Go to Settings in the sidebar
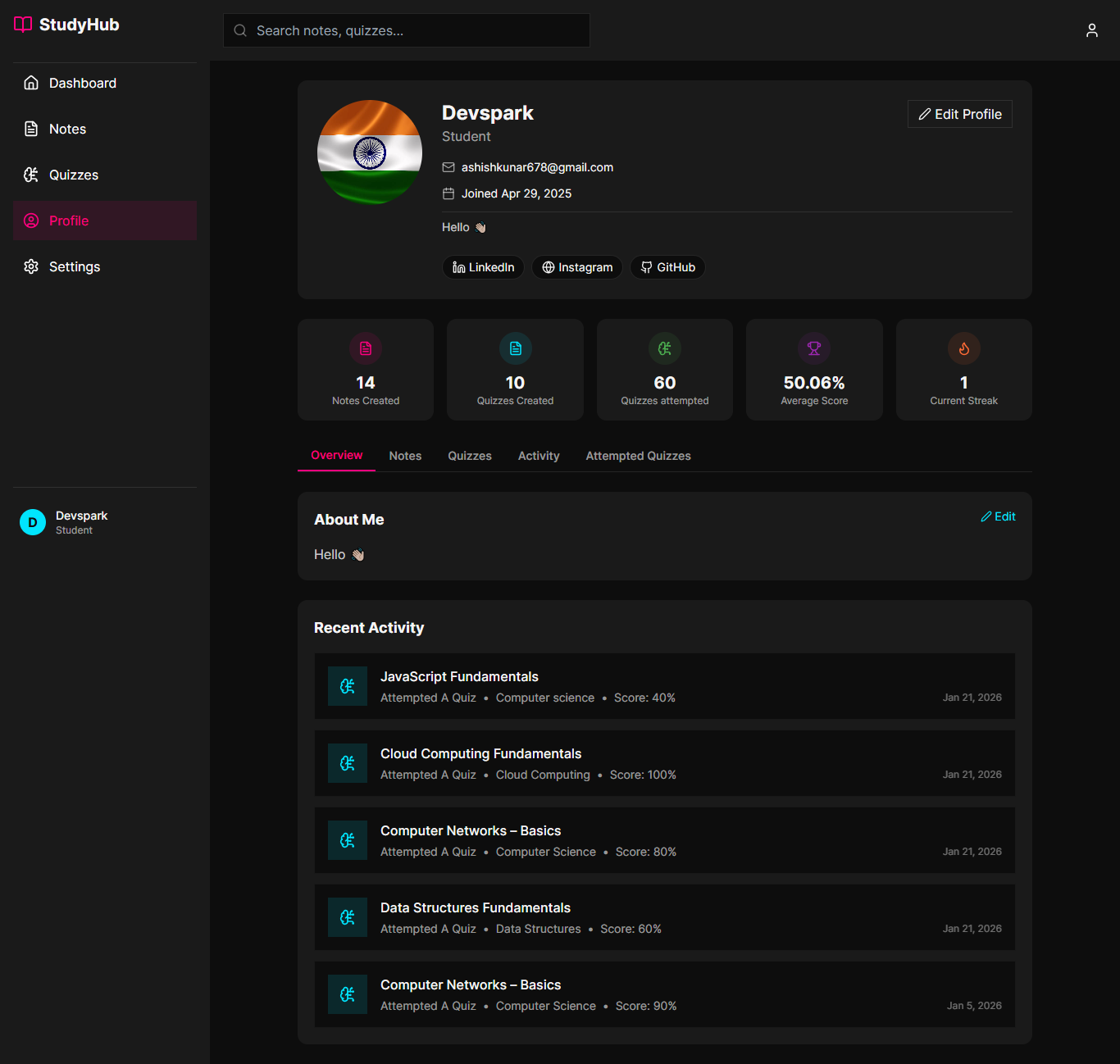The image size is (1120, 1064). [74, 266]
